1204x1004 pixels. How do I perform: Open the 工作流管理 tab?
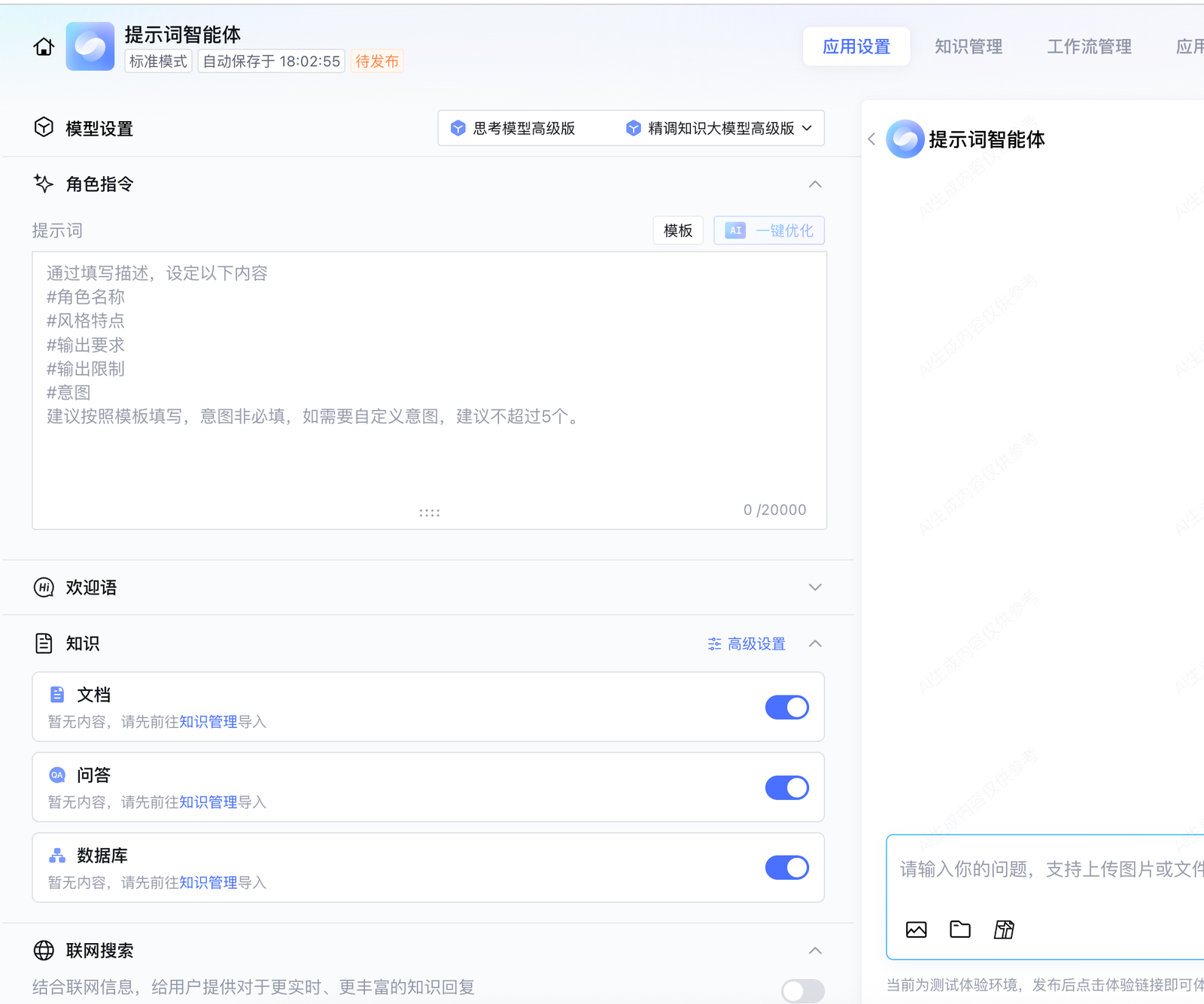pyautogui.click(x=1089, y=47)
